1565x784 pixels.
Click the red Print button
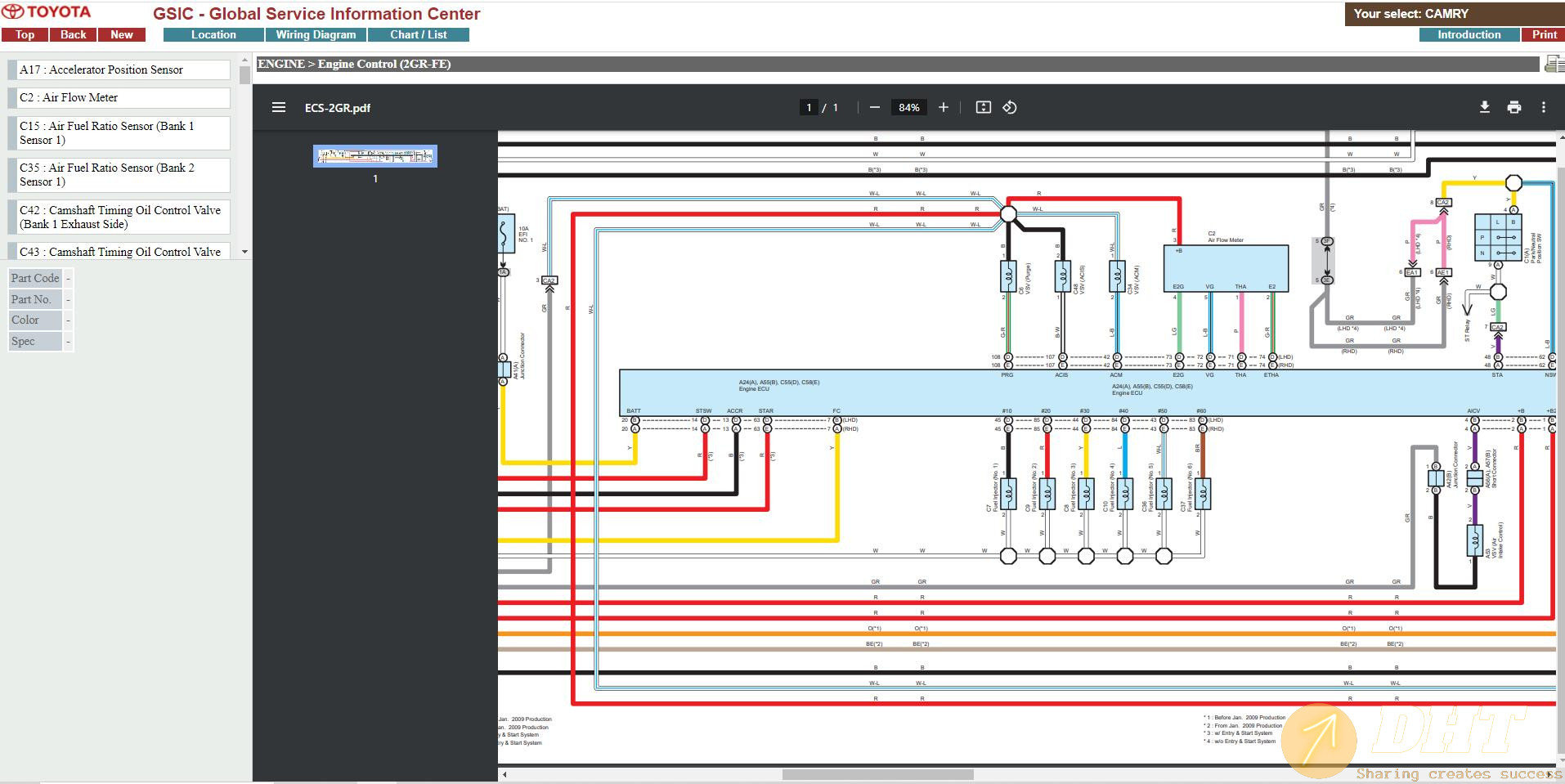pos(1544,34)
